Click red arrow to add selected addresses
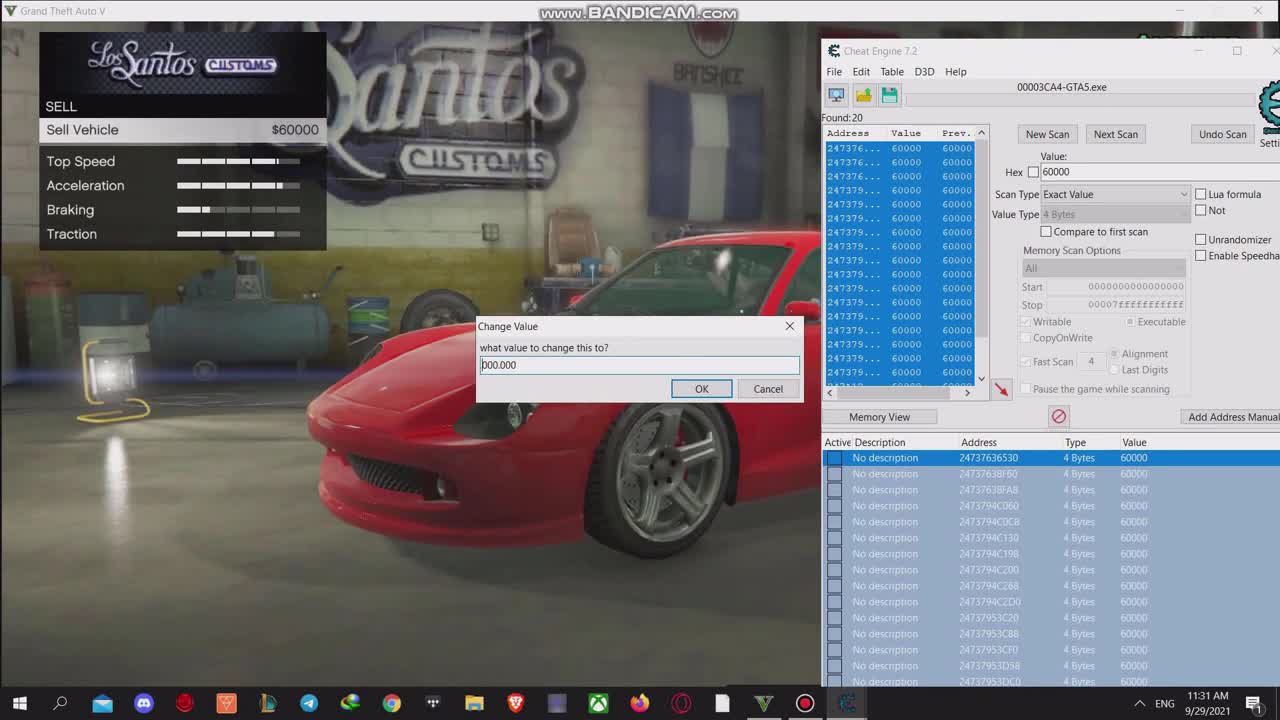1280x720 pixels. tap(1002, 388)
